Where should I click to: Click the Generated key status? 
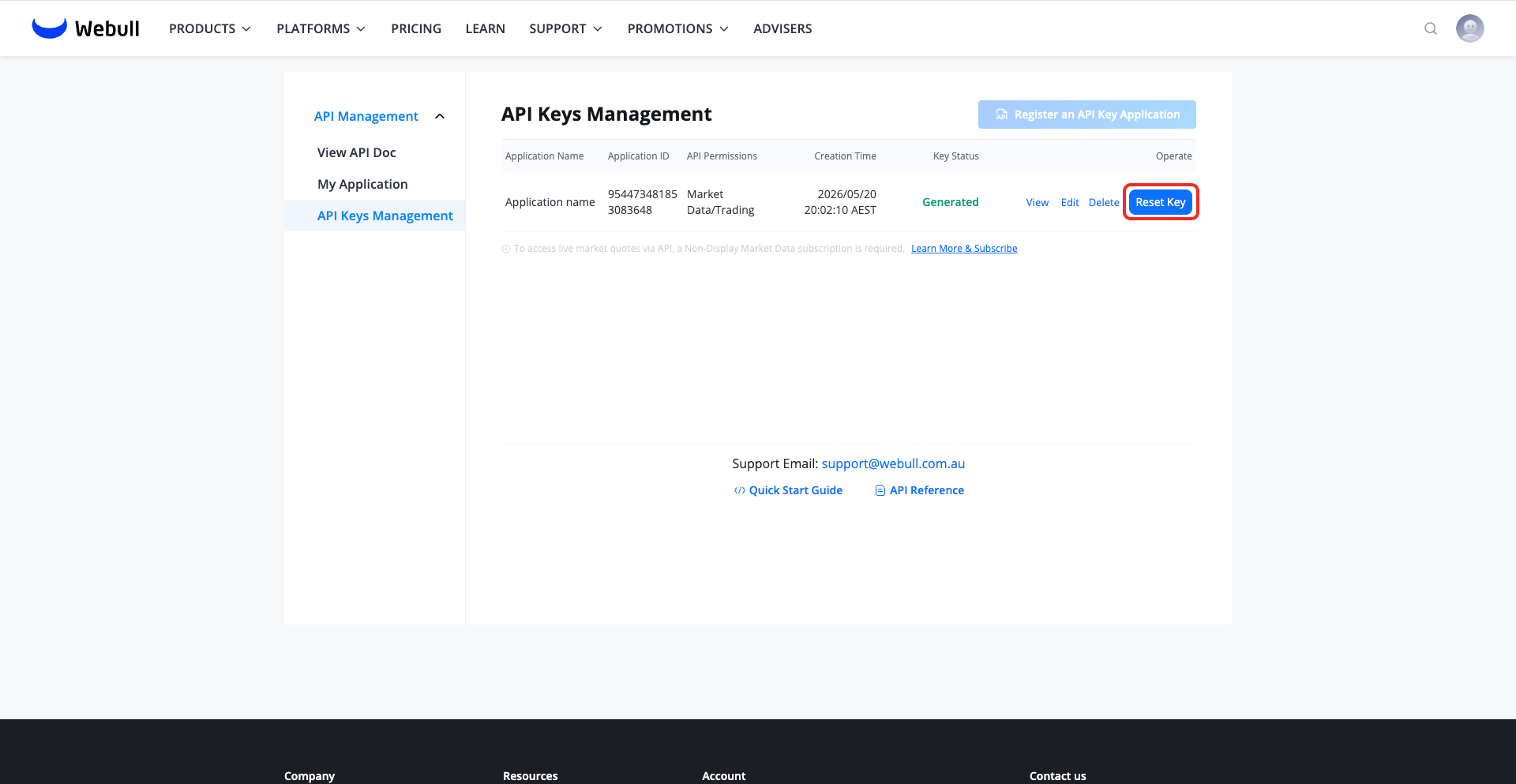pos(951,202)
